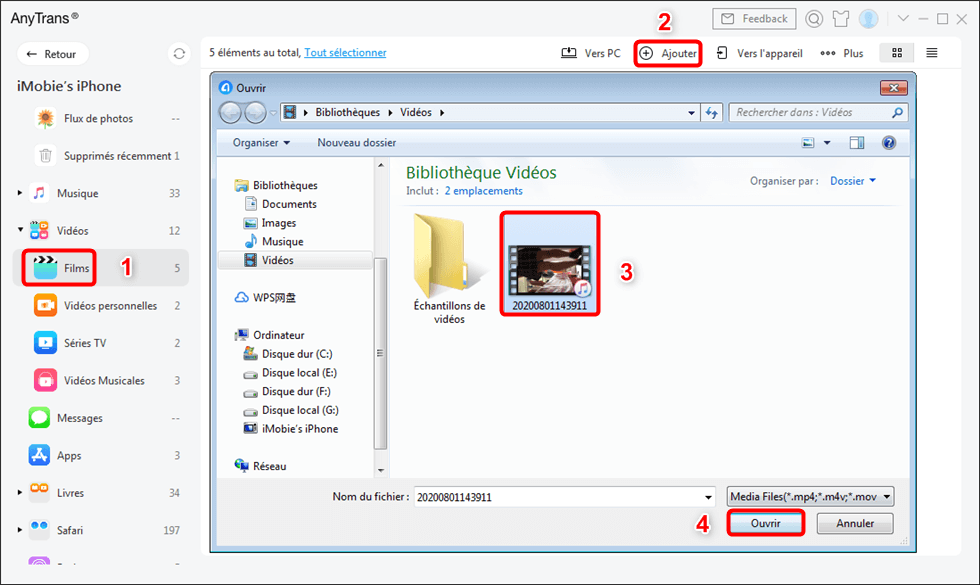Open Vidéos Musicales category
980x585 pixels.
tap(104, 381)
